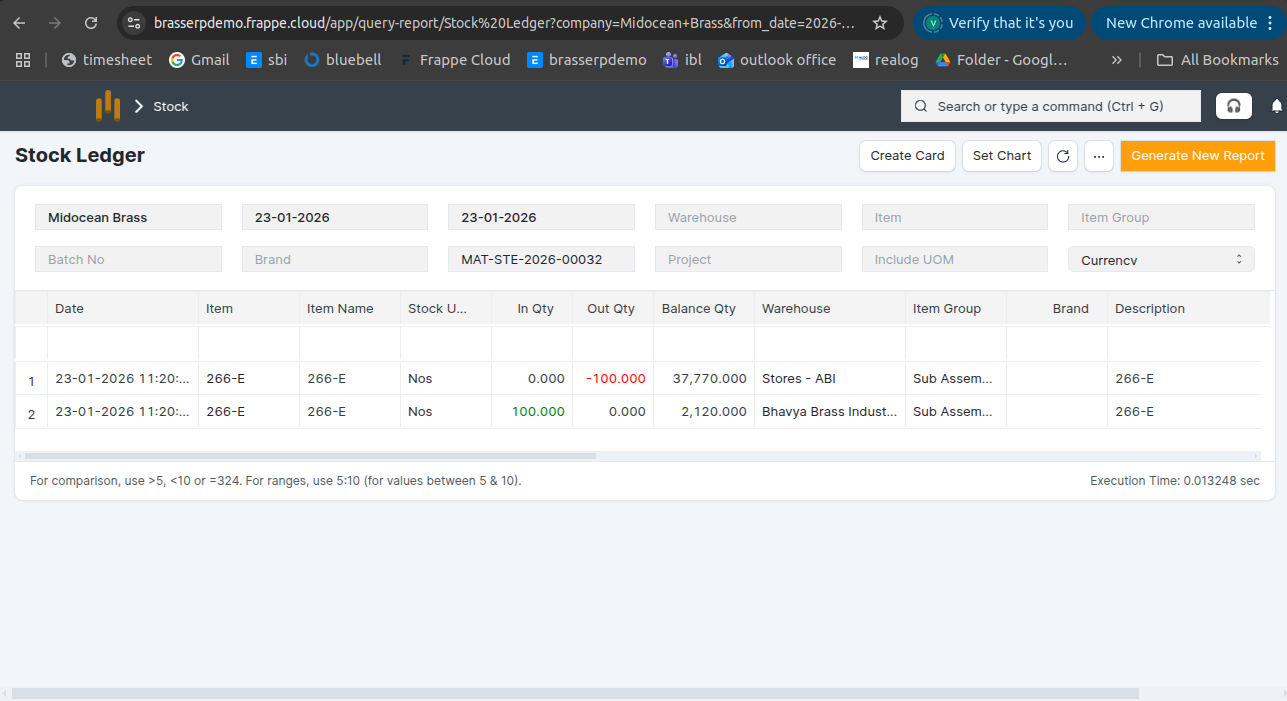Navigate to Stock breadcrumb
1287x701 pixels.
coord(170,107)
